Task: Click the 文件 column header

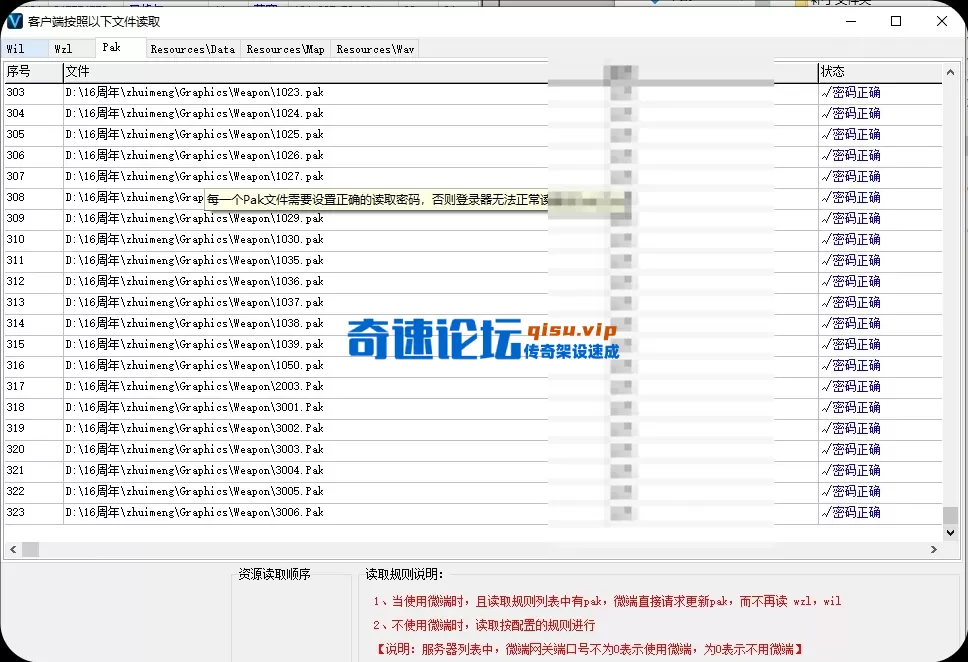Action: (77, 71)
